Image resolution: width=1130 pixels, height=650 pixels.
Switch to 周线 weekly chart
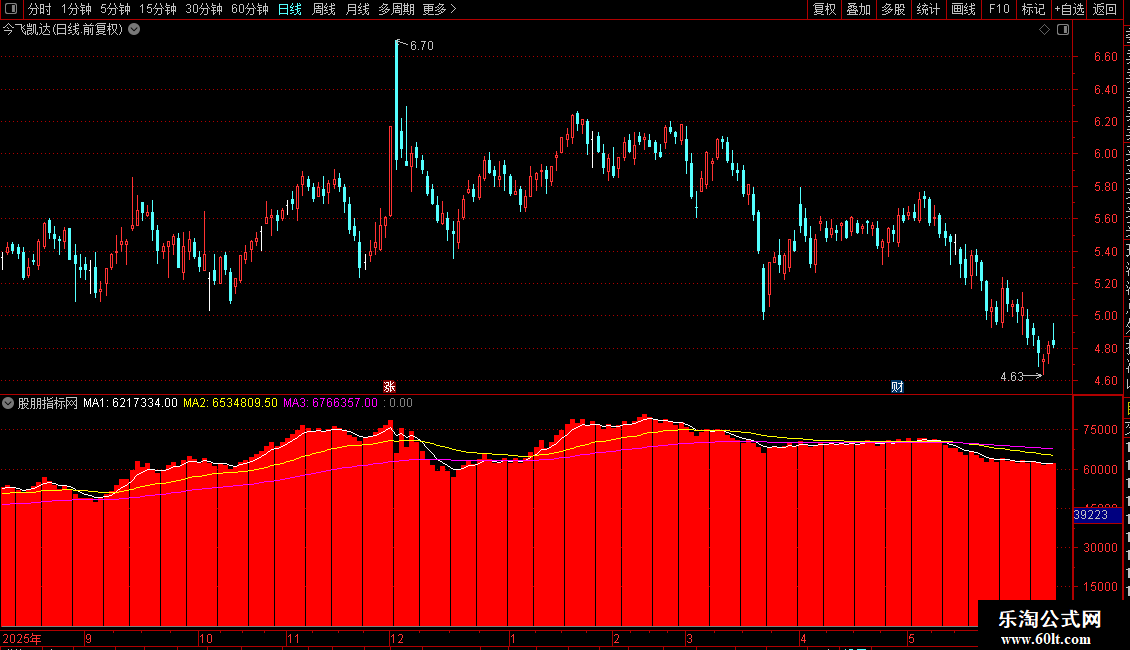coord(324,9)
